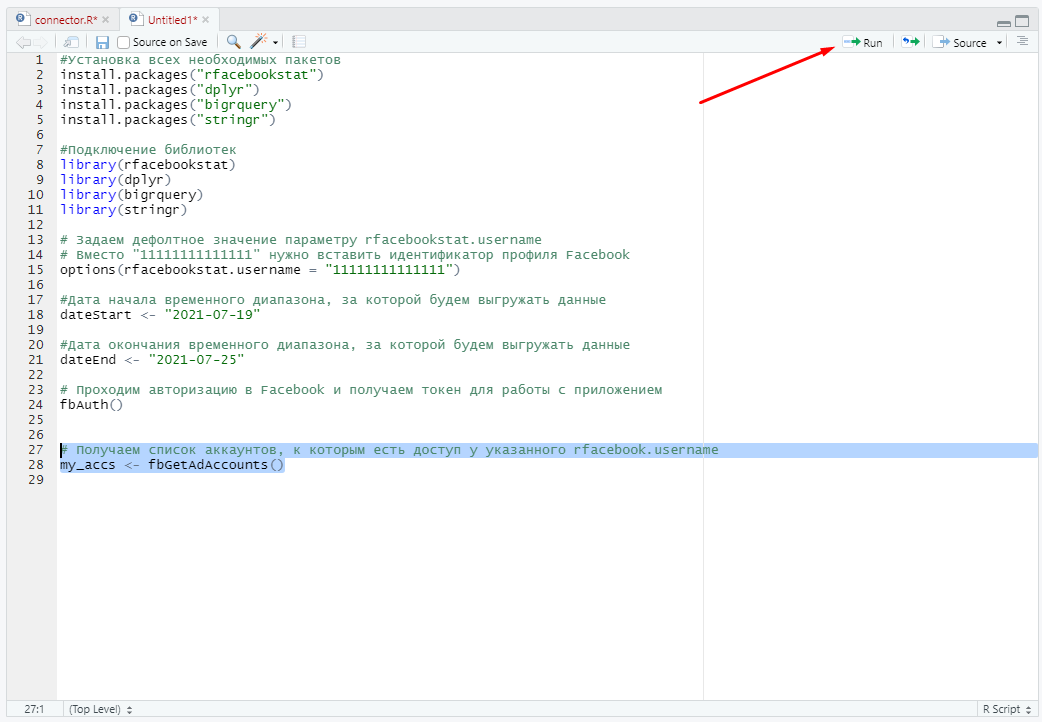Screen dimensions: 1042x722
Task: Open find and replace magnifier
Action: tap(233, 42)
